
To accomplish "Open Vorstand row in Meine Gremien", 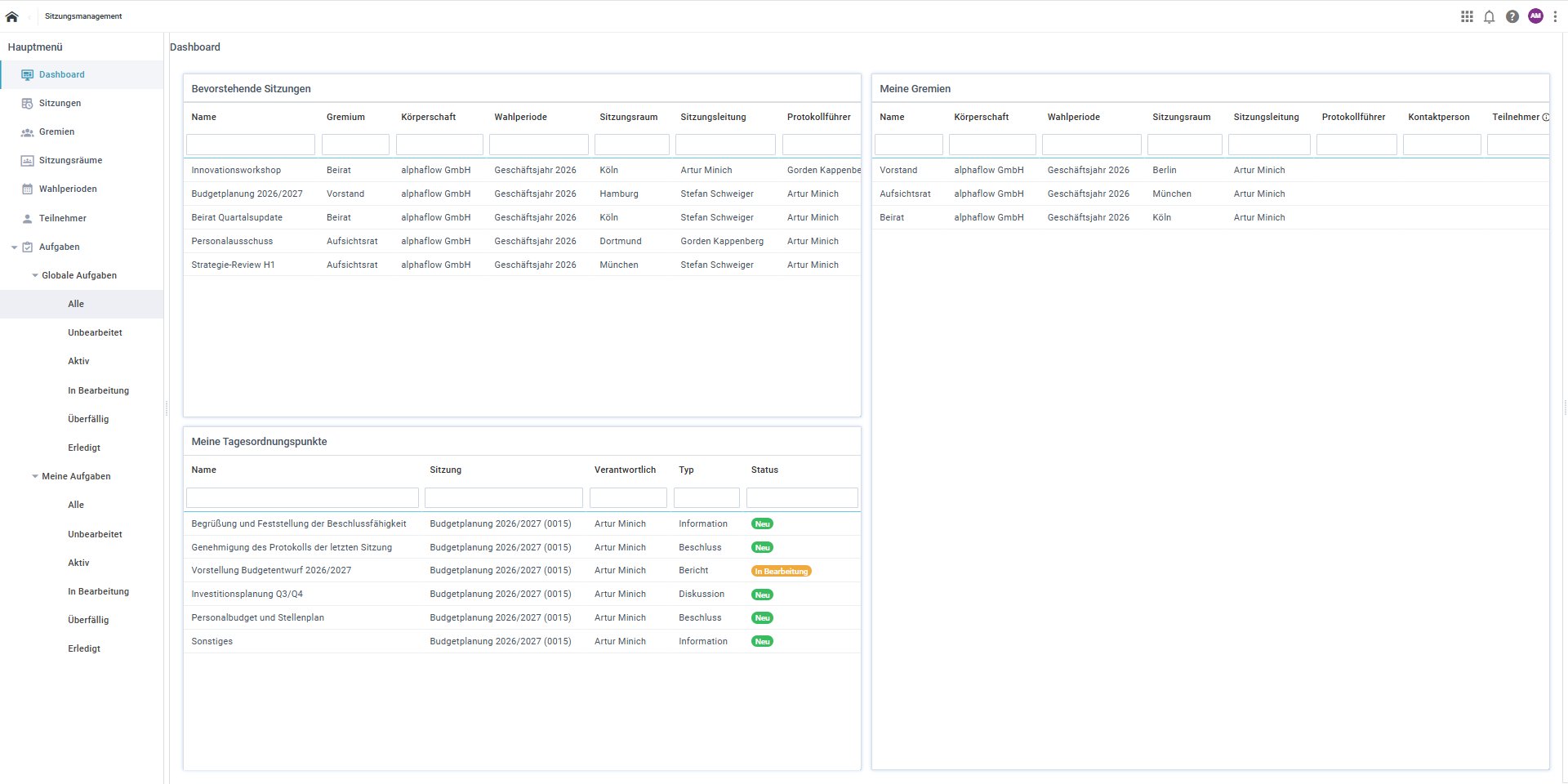I will [1210, 171].
